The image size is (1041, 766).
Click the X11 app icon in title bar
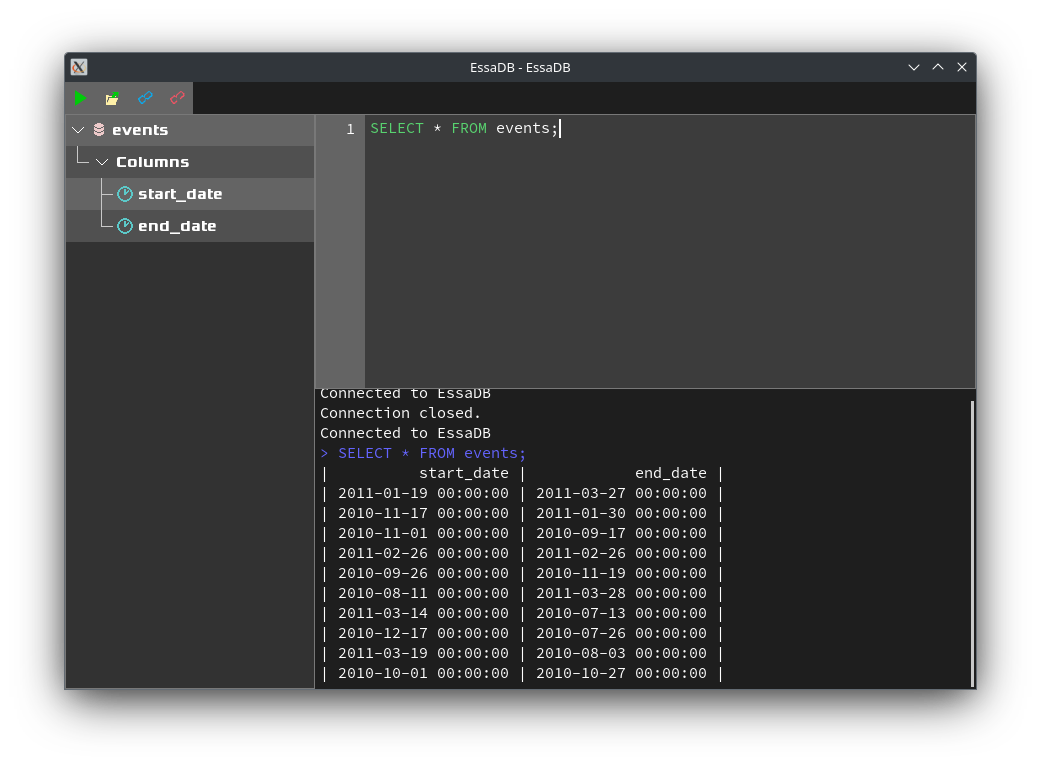[x=79, y=67]
